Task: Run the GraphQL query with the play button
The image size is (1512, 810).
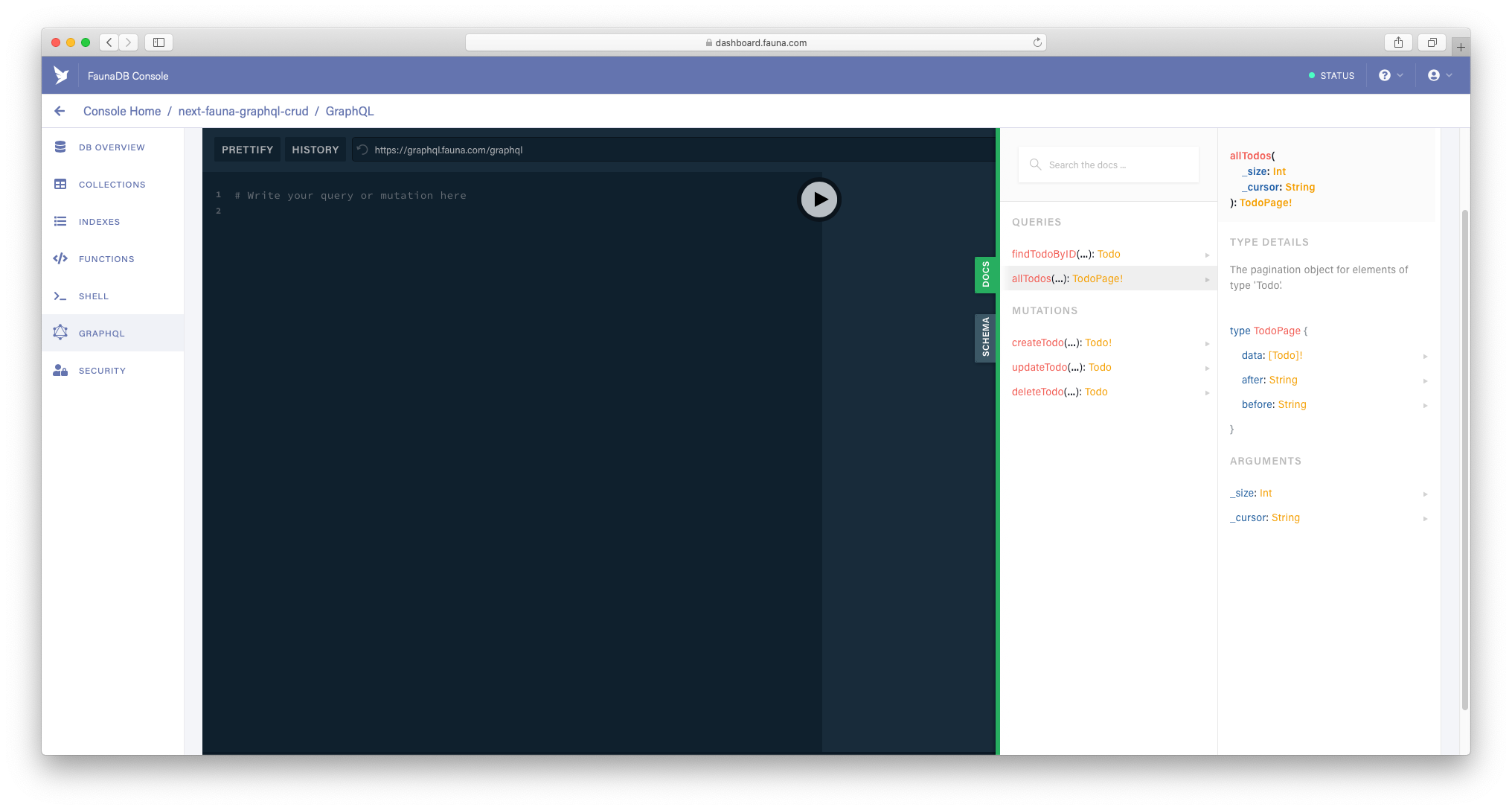Action: click(x=819, y=199)
